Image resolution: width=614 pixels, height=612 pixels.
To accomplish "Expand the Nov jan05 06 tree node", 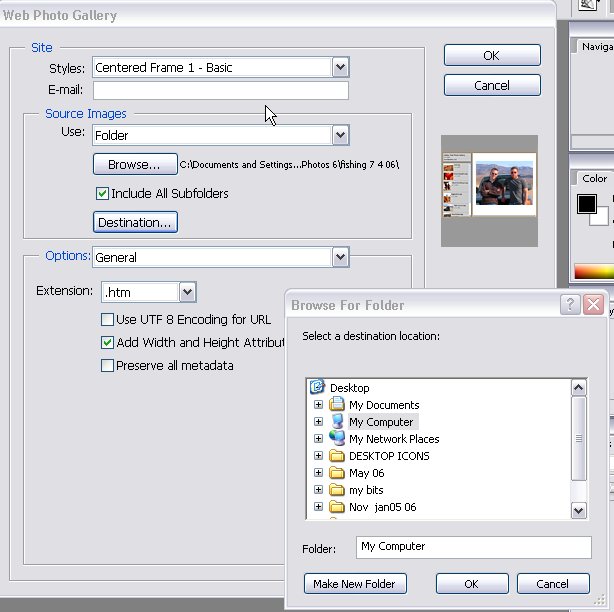I will click(x=318, y=507).
